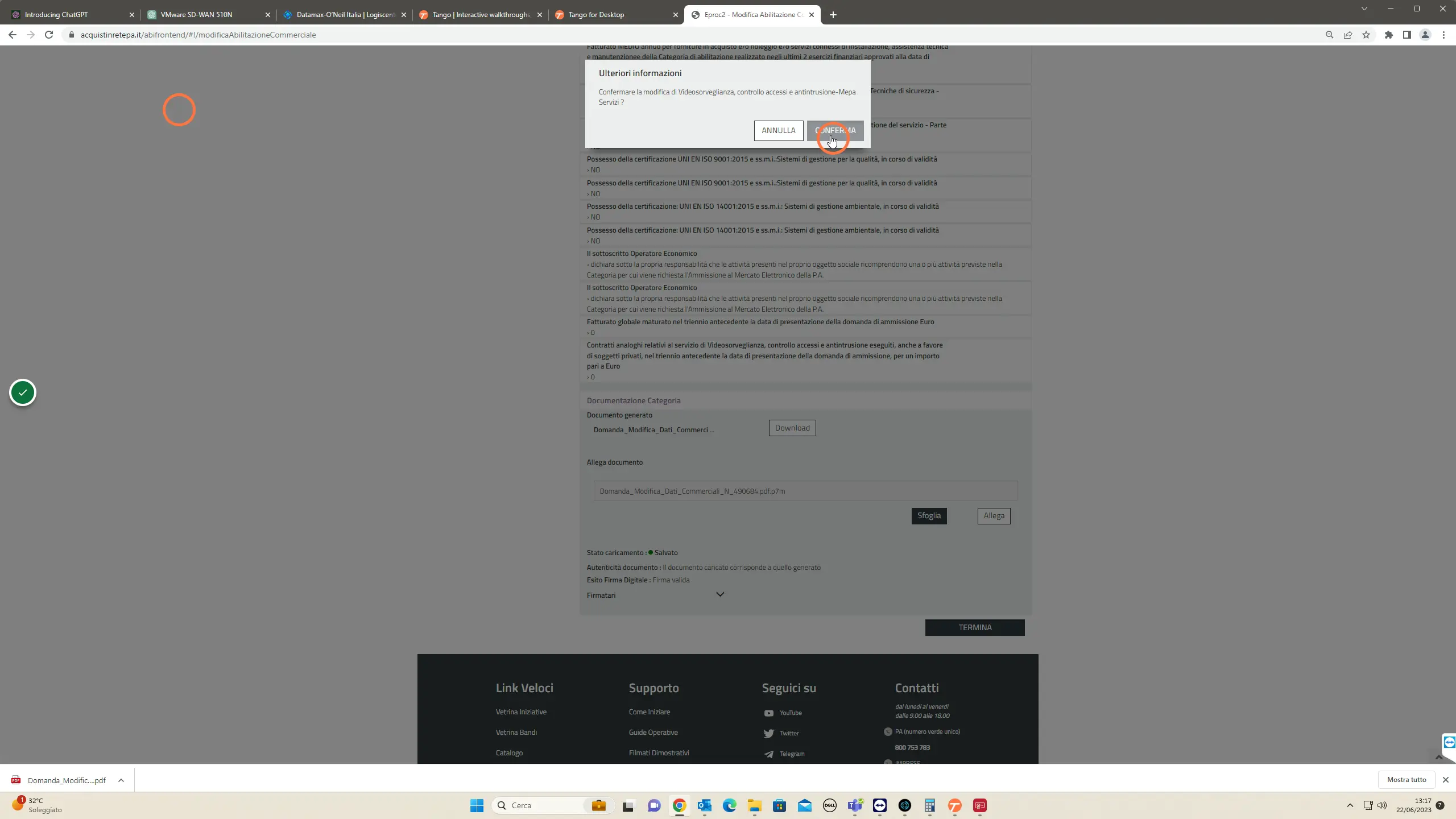The width and height of the screenshot is (1456, 819).
Task: Click the scroll-to-top arrow on the page
Action: (x=1439, y=757)
